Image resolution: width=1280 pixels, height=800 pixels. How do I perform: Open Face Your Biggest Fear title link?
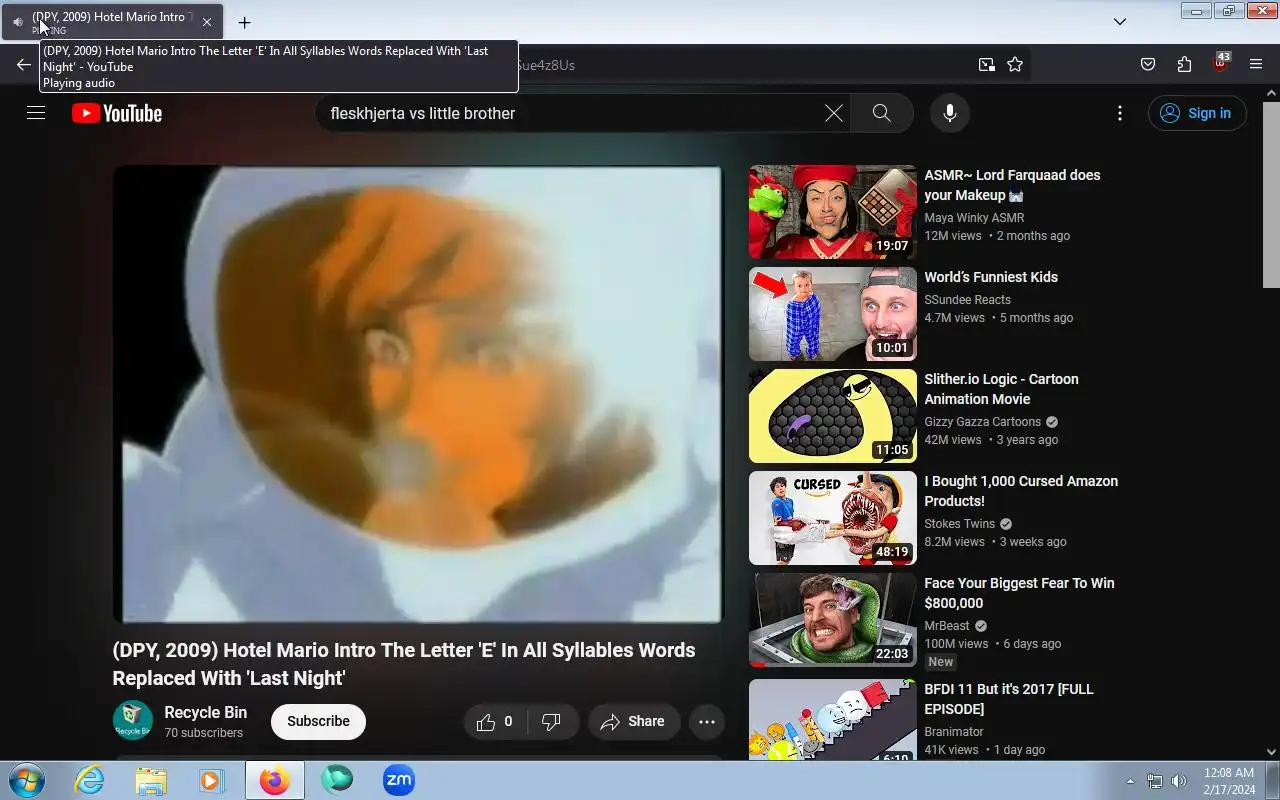click(x=1019, y=593)
